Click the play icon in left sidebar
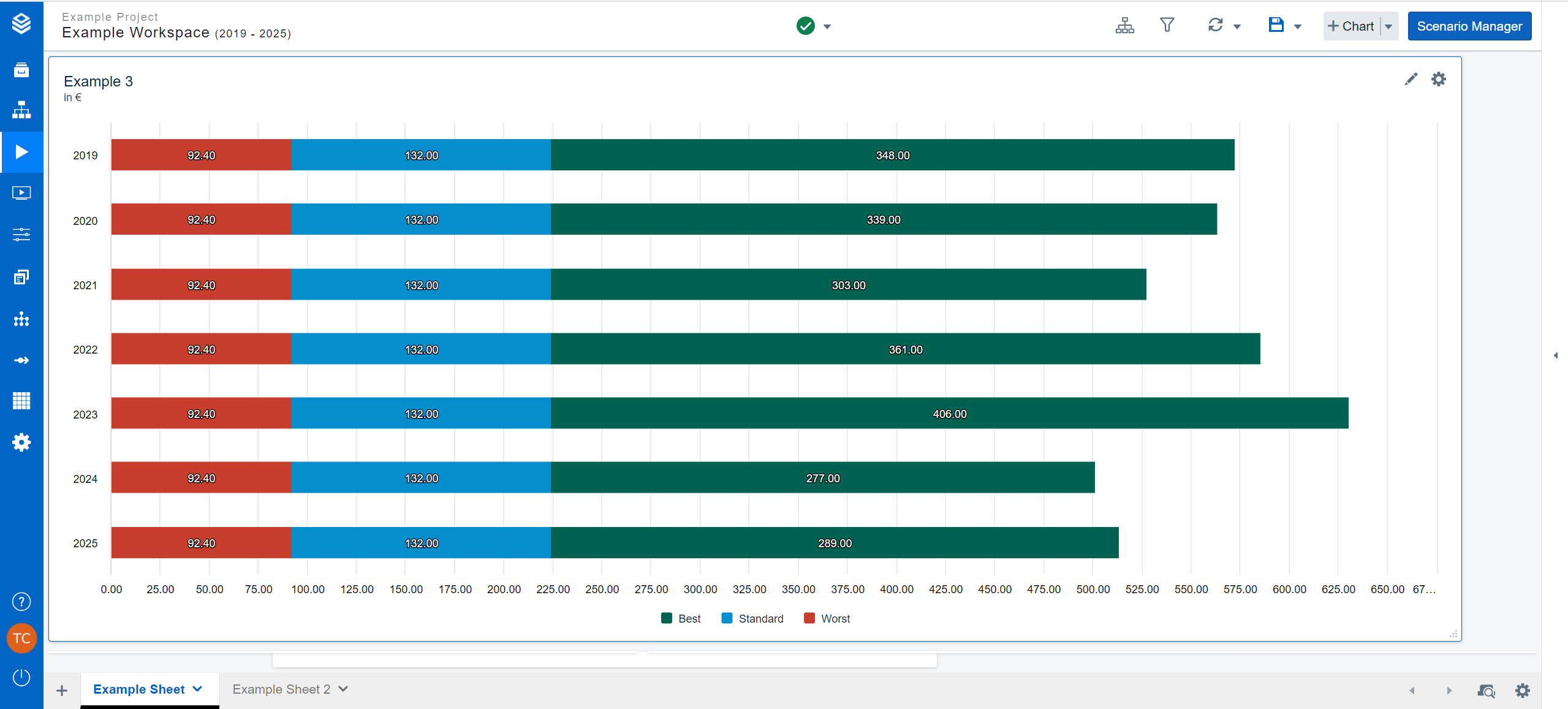Viewport: 1568px width, 709px height. point(21,152)
